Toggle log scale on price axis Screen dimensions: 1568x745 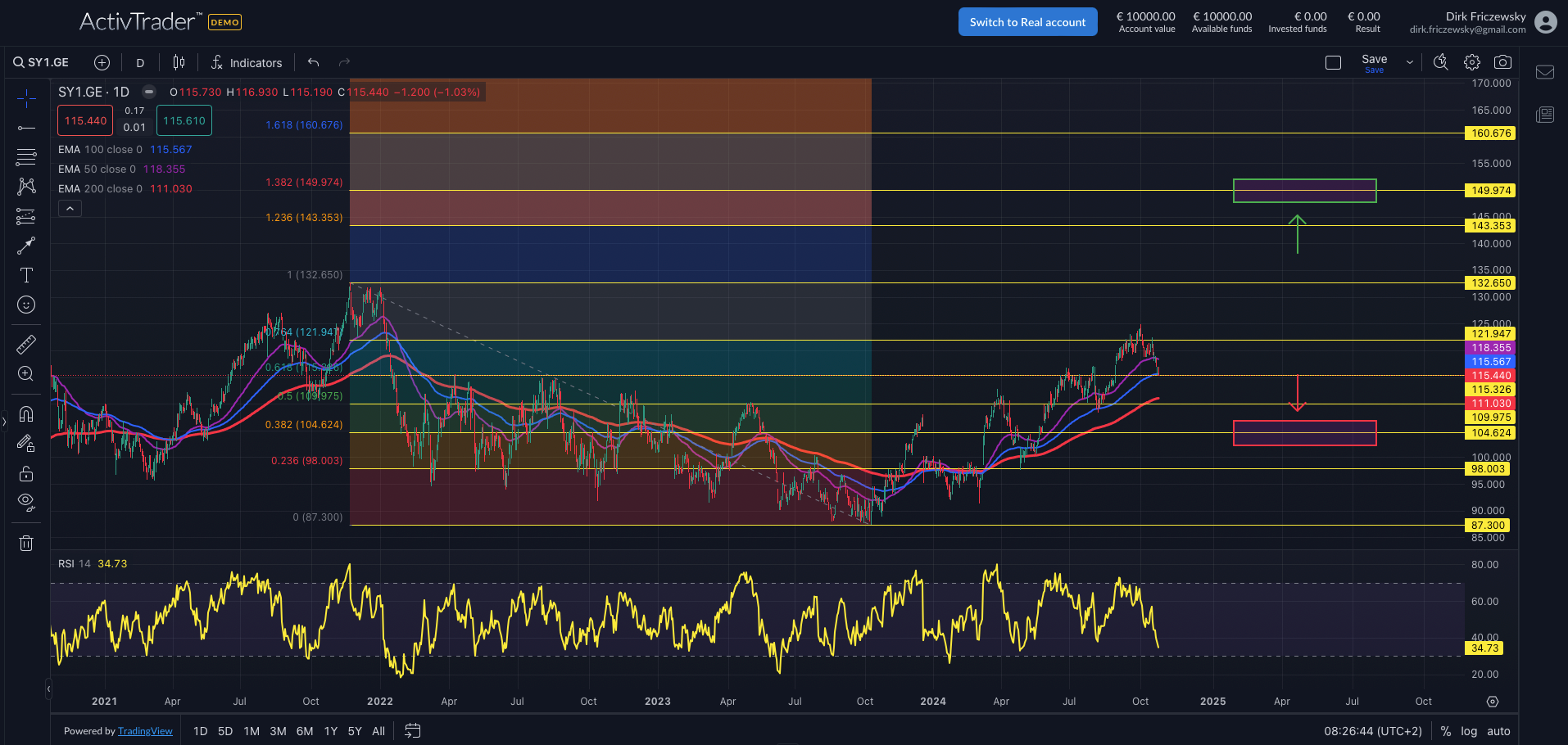[x=1469, y=731]
